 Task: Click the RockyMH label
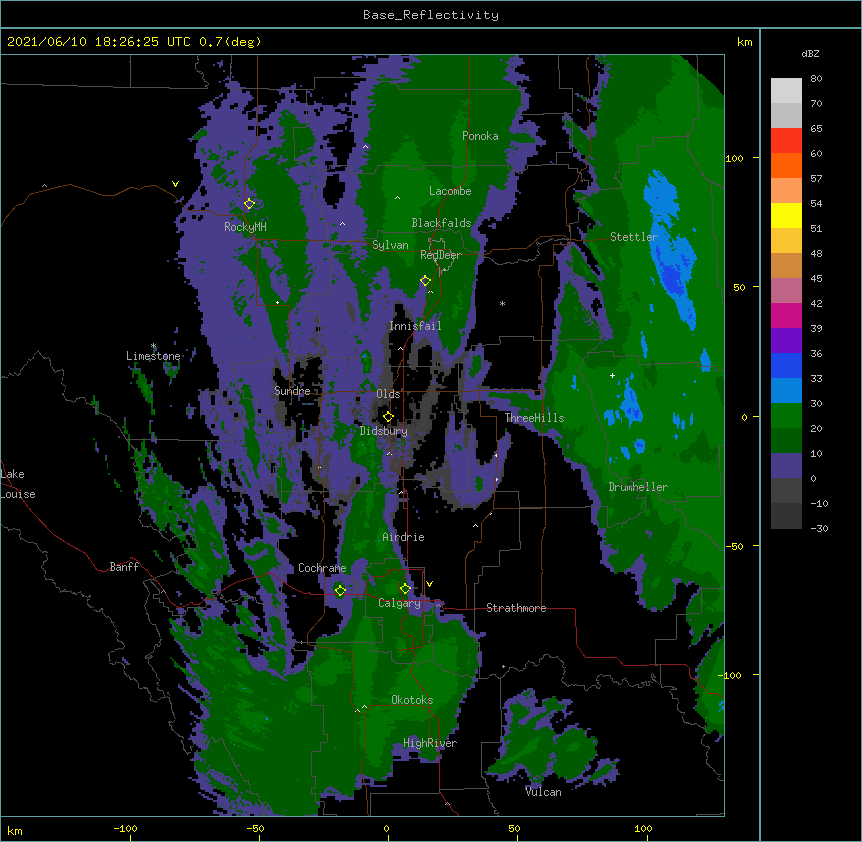pos(245,226)
